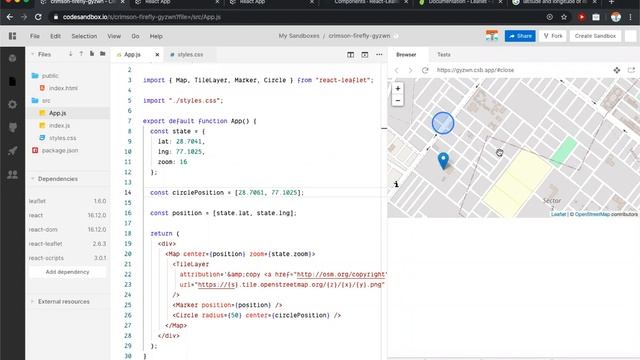
Task: Open the Go menu
Action: click(135, 36)
